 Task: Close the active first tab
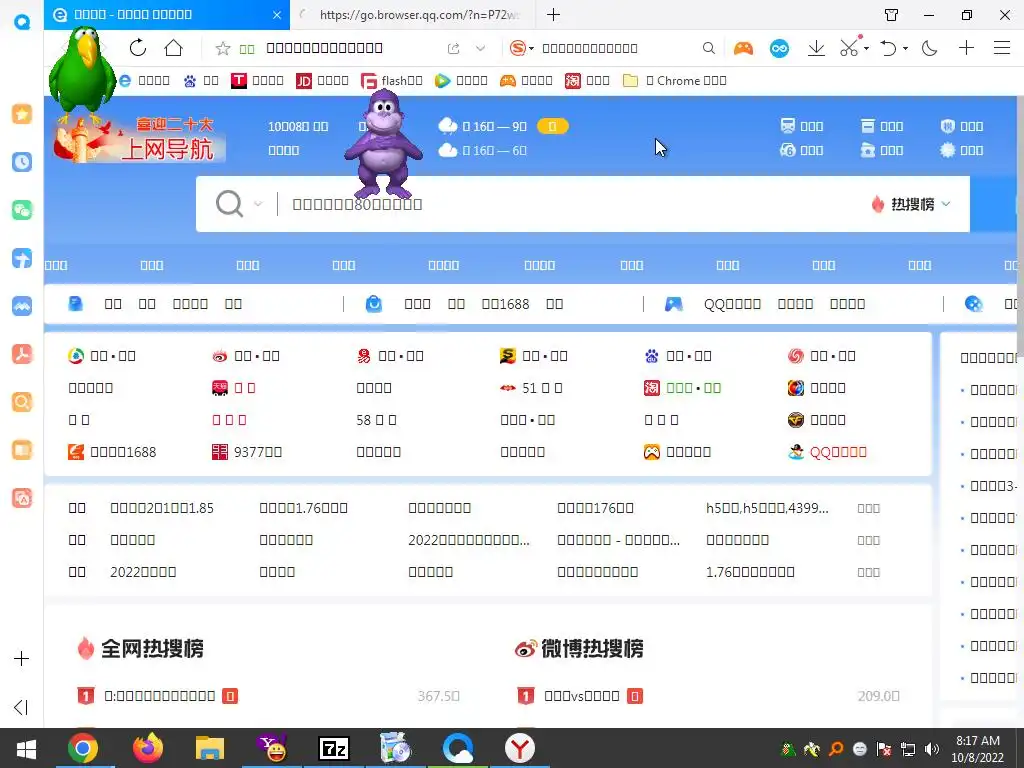pyautogui.click(x=277, y=15)
